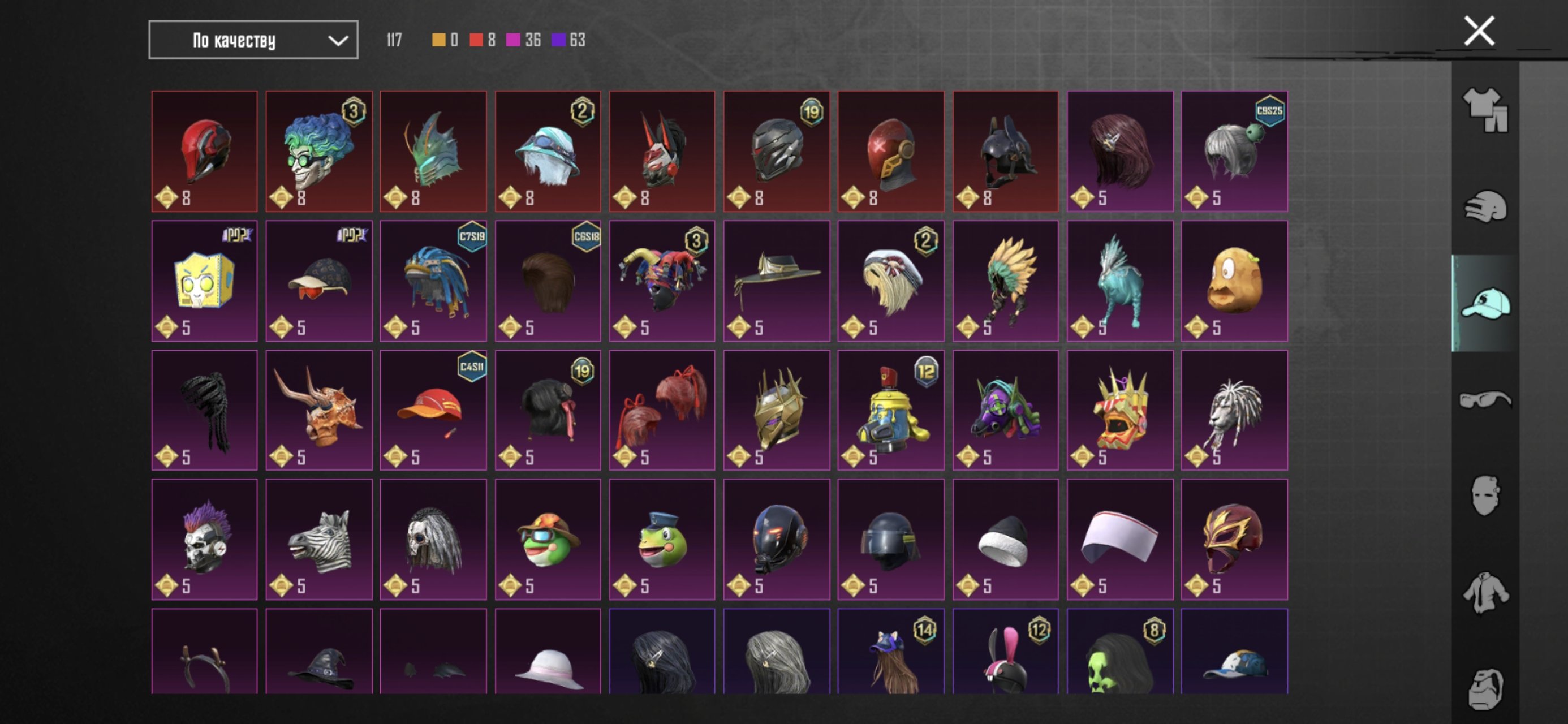Viewport: 1568px width, 724px height.
Task: Open the По качеству sort dropdown
Action: click(253, 40)
